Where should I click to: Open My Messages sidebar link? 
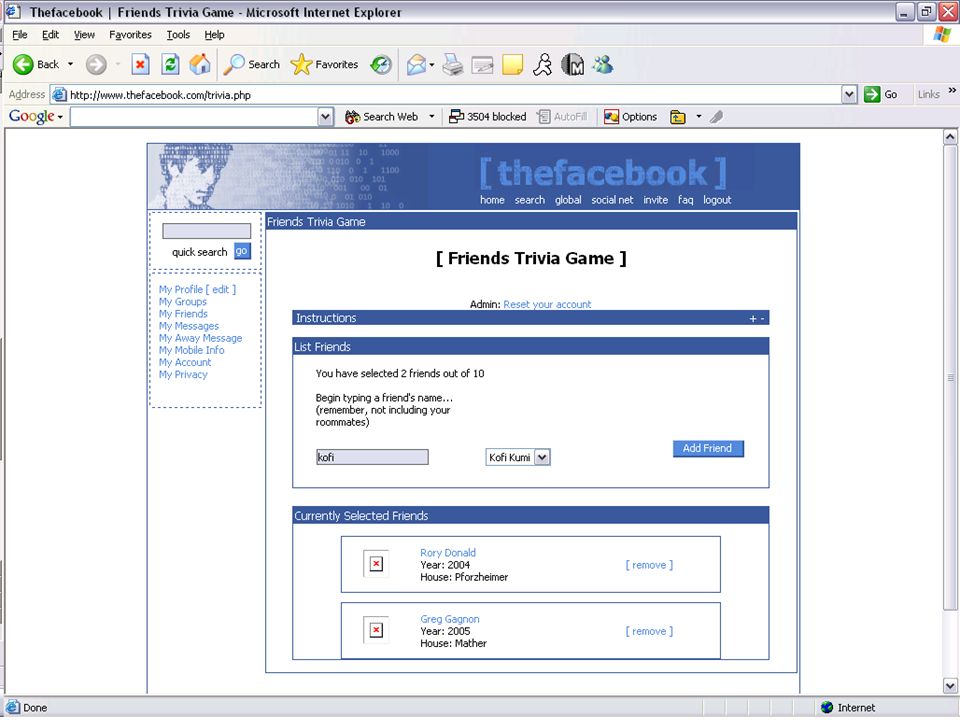(x=189, y=326)
